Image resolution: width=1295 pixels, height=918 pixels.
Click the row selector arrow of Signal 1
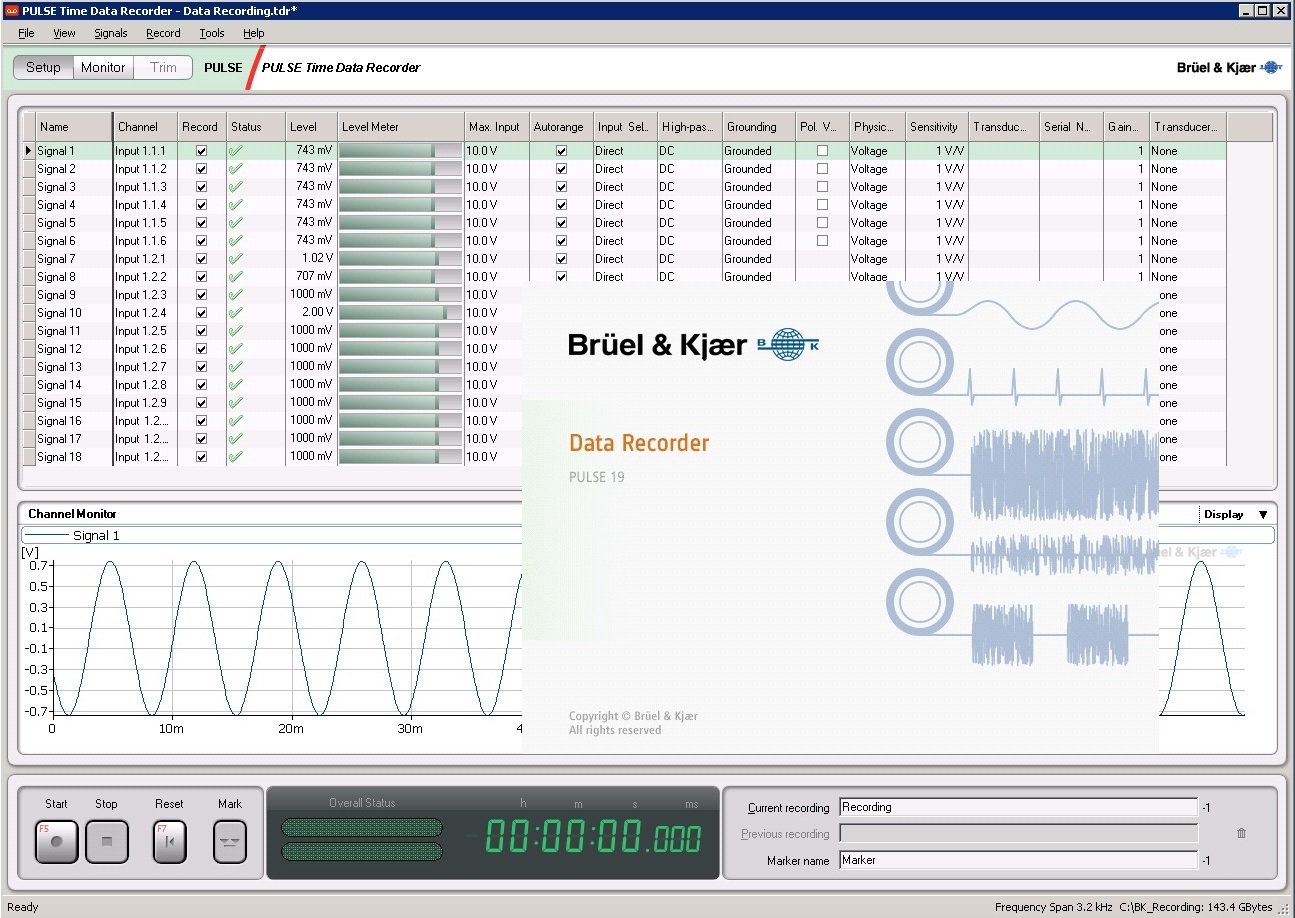(29, 151)
